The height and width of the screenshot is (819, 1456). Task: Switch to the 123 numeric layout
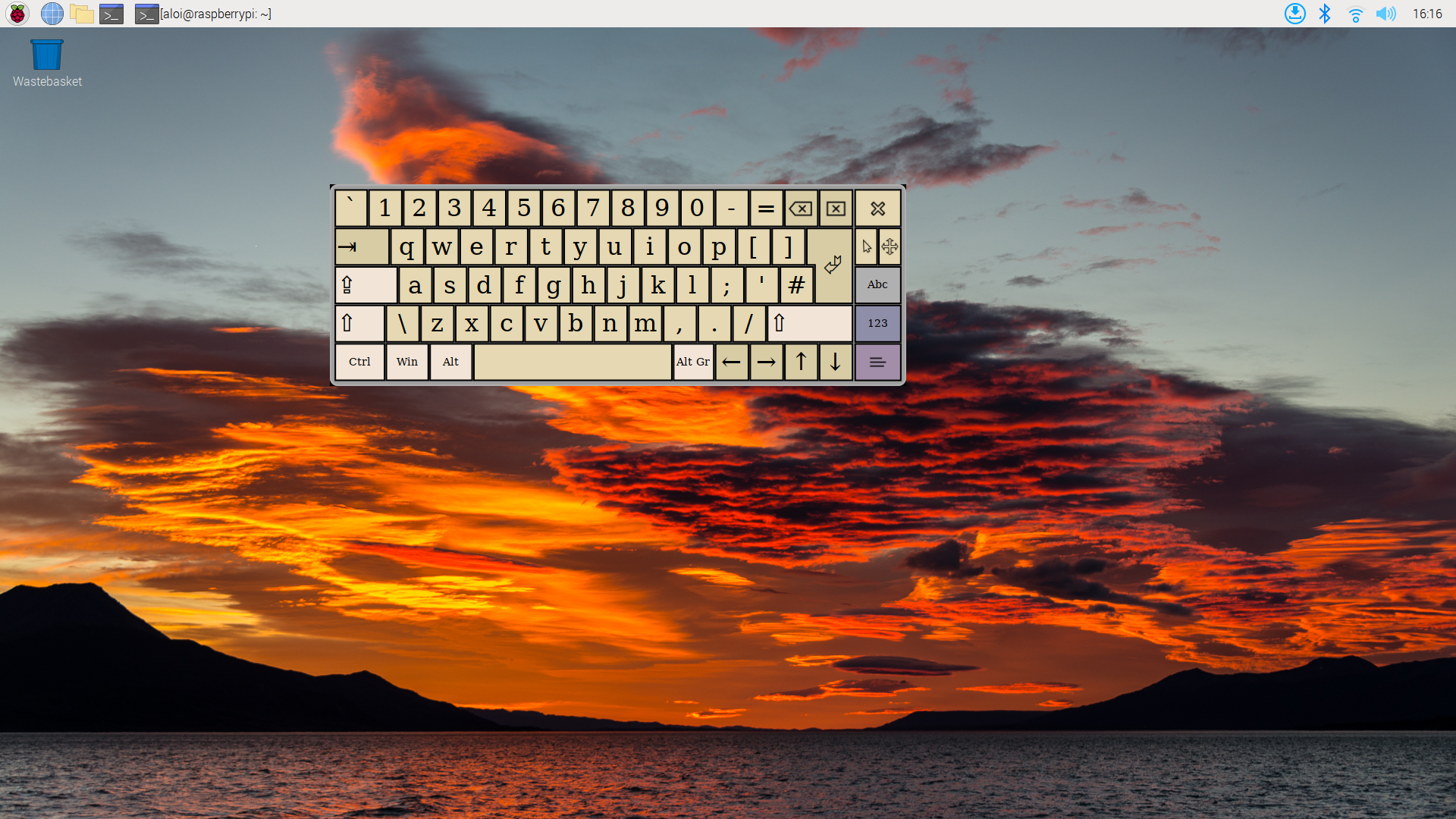coord(877,324)
